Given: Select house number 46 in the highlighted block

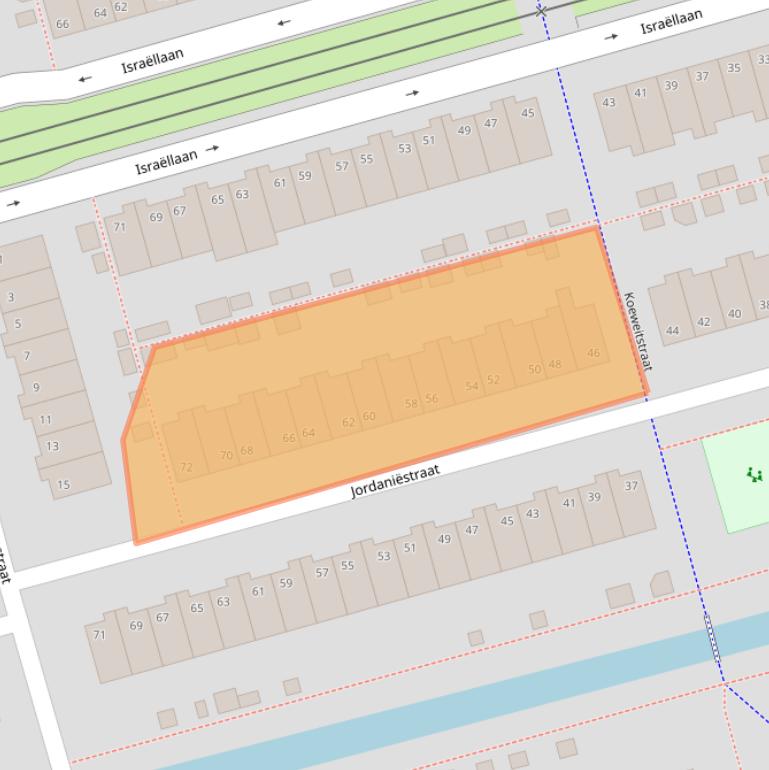Looking at the screenshot, I should [594, 353].
